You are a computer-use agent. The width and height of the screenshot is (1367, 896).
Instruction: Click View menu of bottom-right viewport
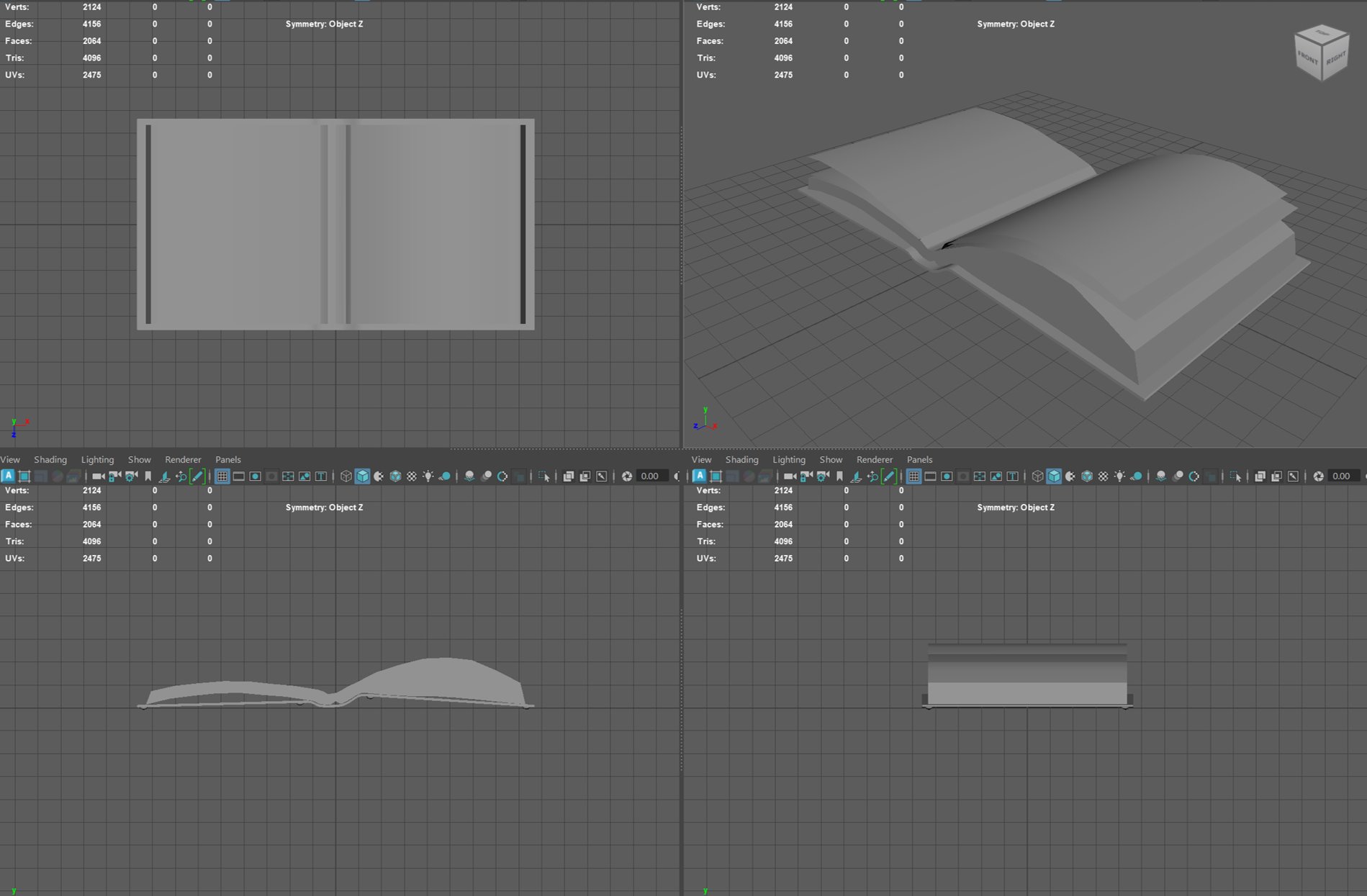click(701, 459)
